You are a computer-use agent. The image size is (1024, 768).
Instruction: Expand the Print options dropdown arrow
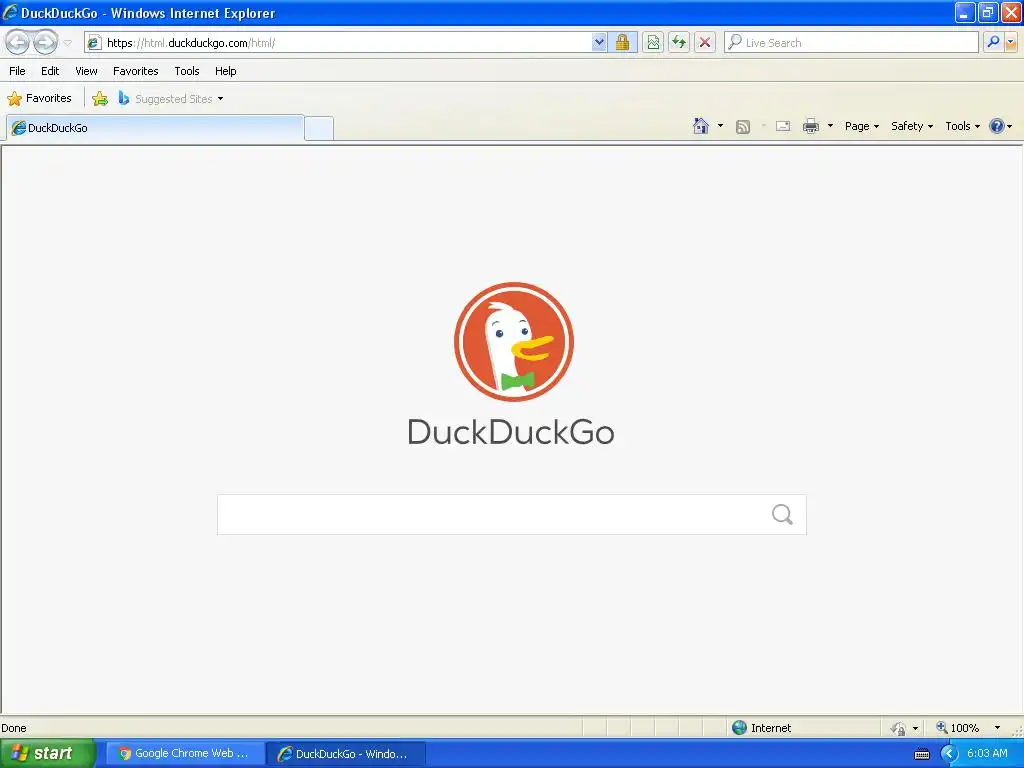[830, 126]
